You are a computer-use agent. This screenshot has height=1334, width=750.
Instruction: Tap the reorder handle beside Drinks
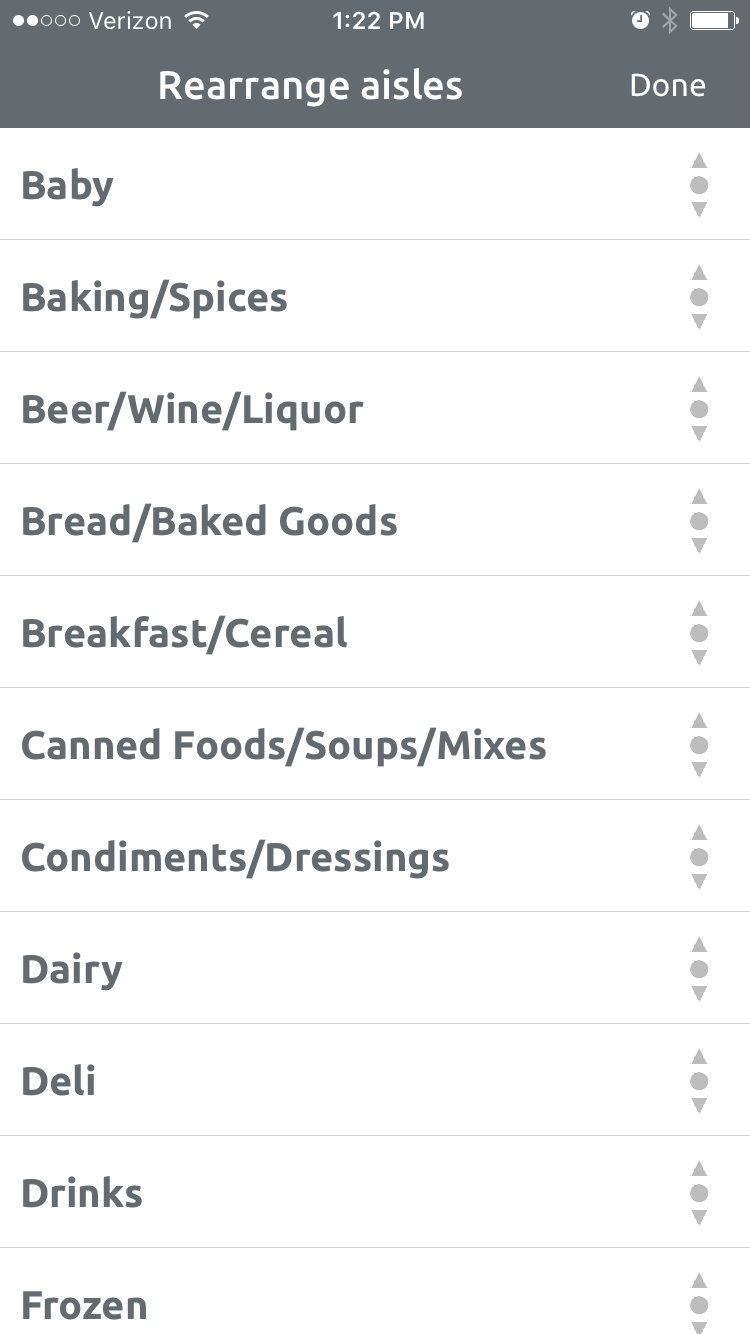pyautogui.click(x=699, y=1193)
